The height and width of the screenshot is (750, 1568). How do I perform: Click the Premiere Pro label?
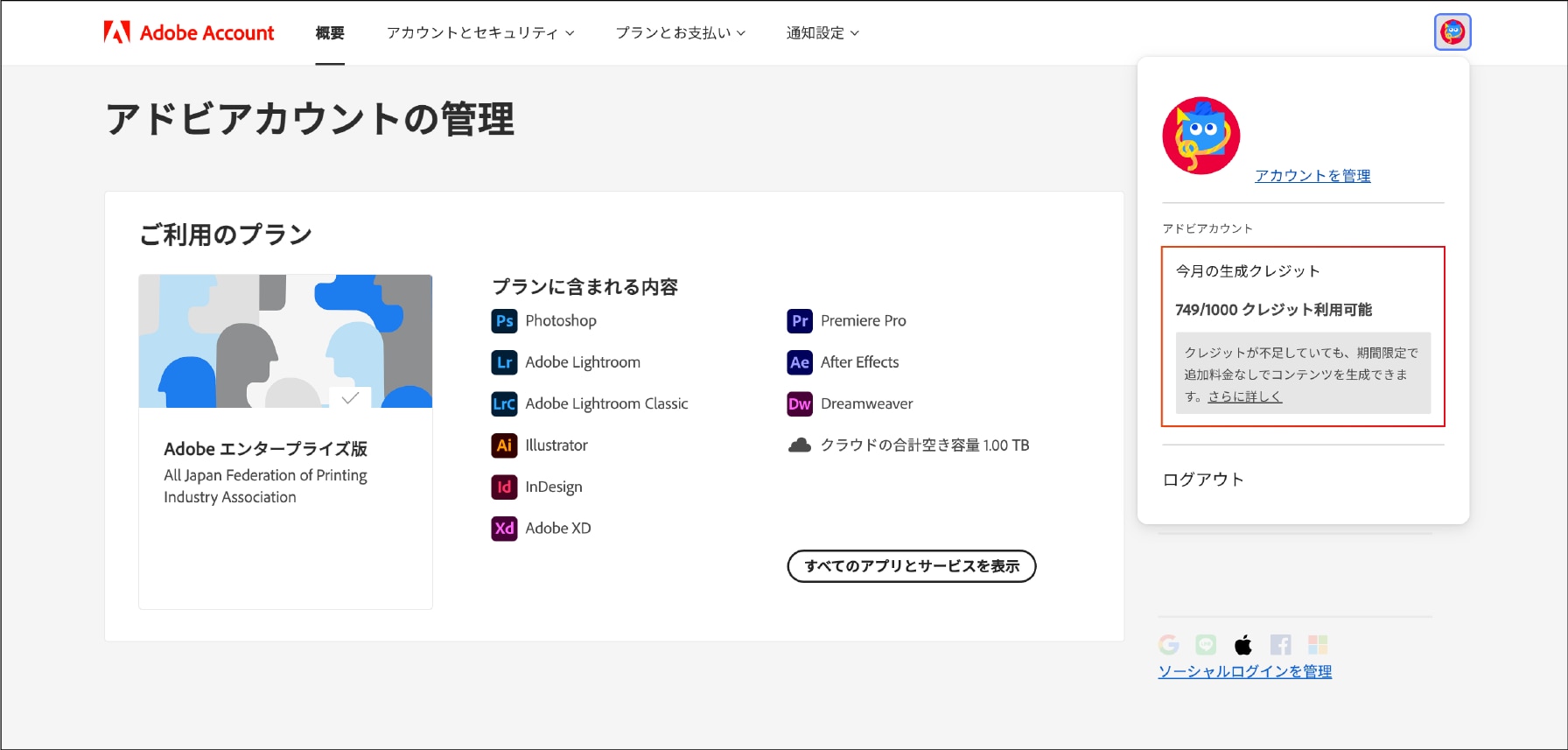tap(864, 321)
